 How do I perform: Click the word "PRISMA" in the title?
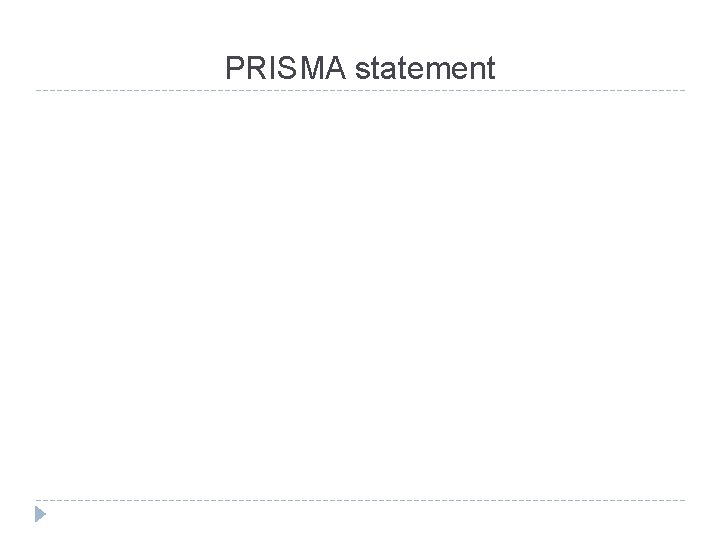285,68
